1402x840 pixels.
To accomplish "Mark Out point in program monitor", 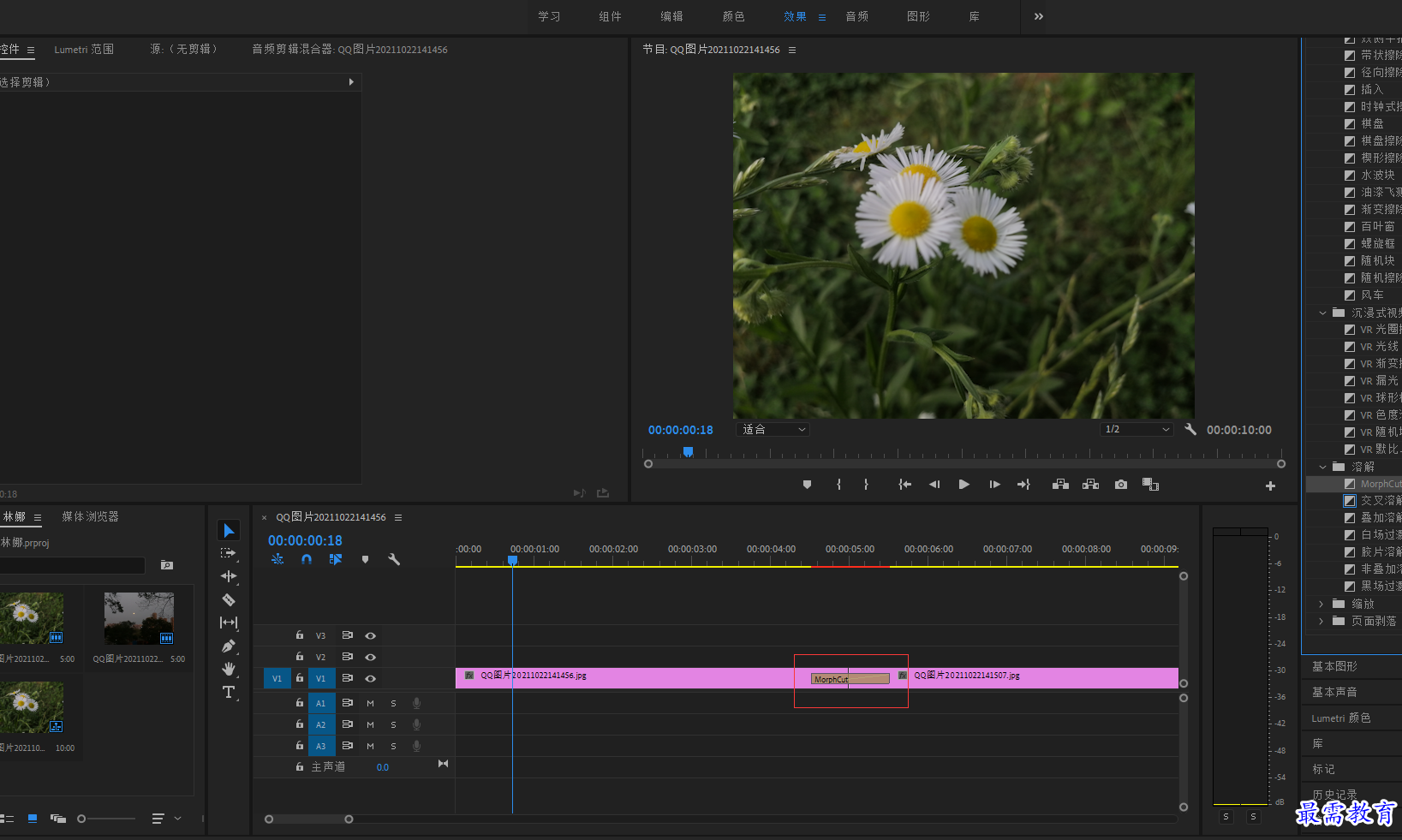I will pyautogui.click(x=866, y=485).
